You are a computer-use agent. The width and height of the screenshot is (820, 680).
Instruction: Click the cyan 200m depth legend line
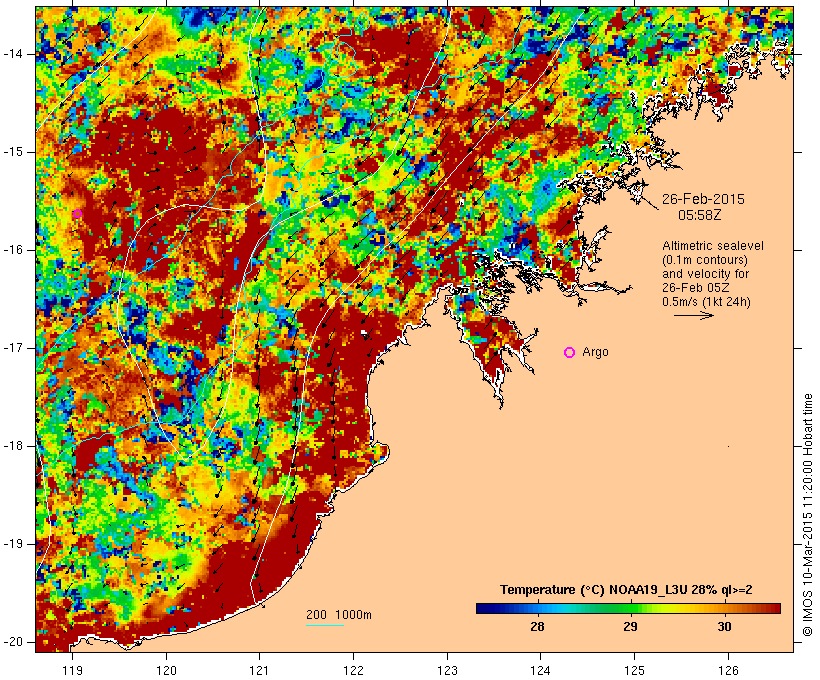coord(324,625)
